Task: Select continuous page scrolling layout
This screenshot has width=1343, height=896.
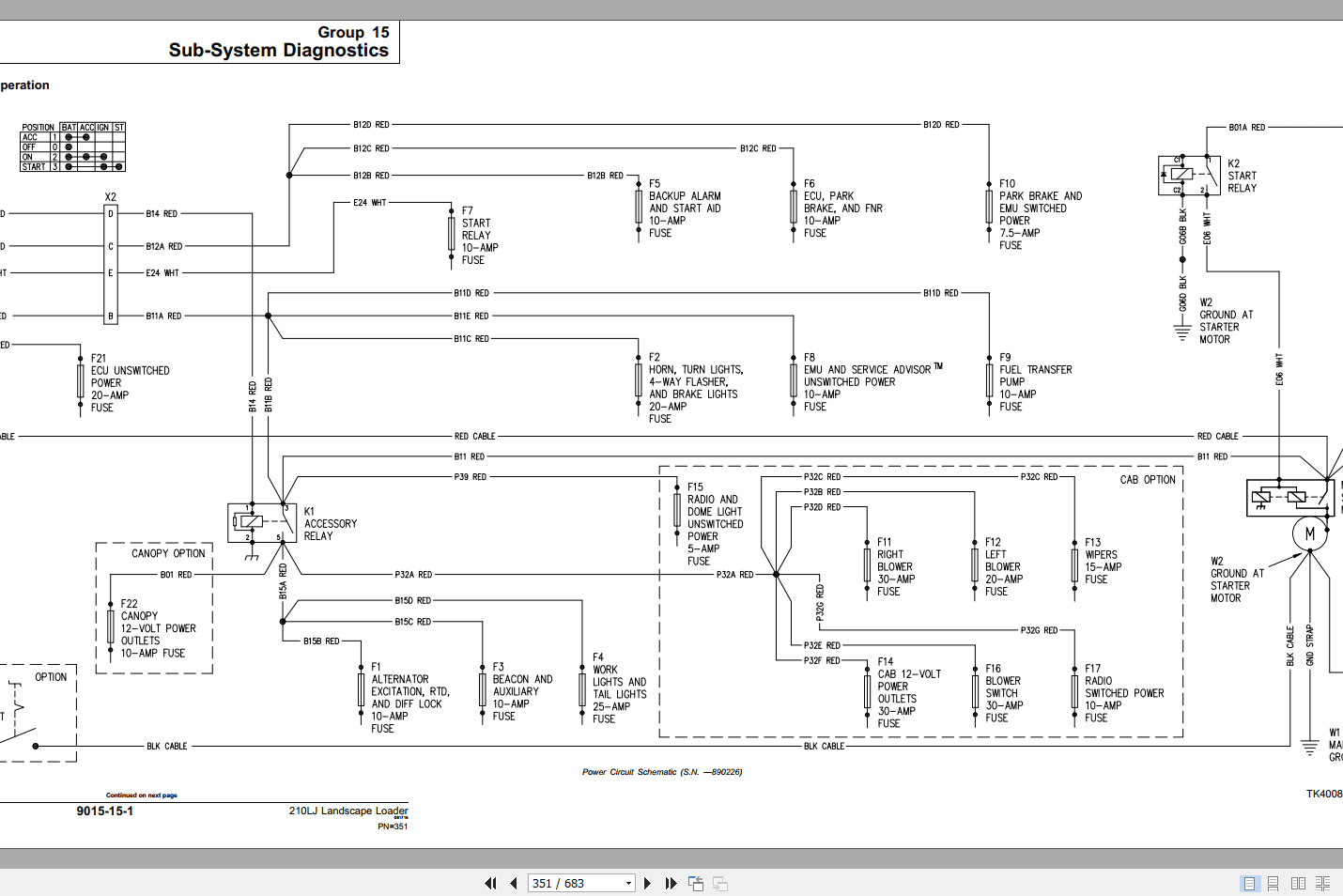Action: (x=1274, y=883)
